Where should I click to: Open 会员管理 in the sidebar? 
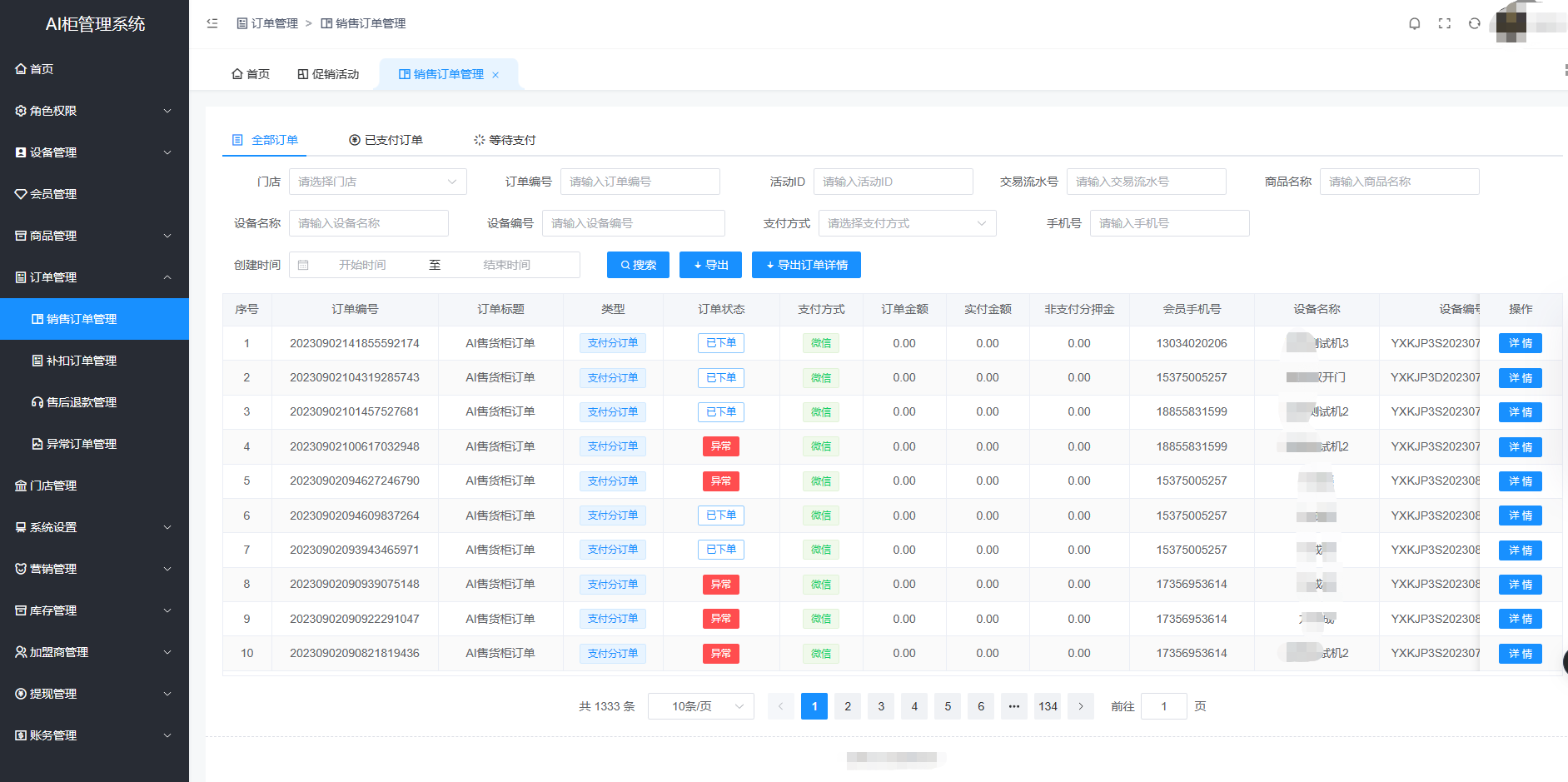point(94,194)
